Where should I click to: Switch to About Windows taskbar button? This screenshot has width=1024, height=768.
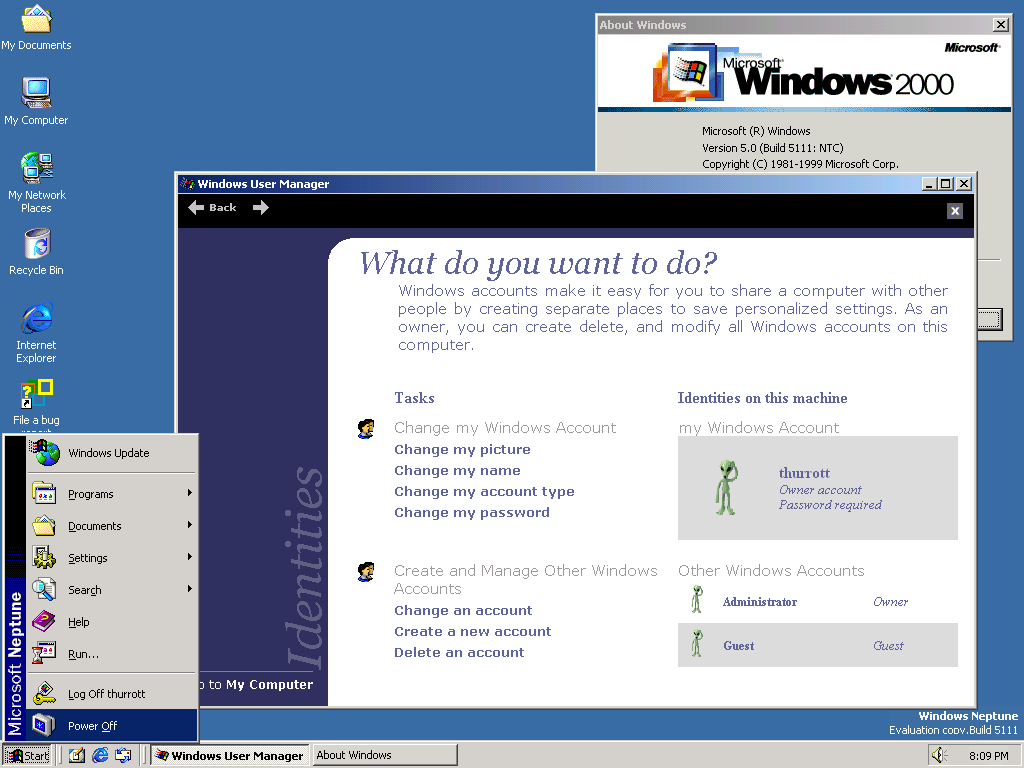[x=384, y=755]
